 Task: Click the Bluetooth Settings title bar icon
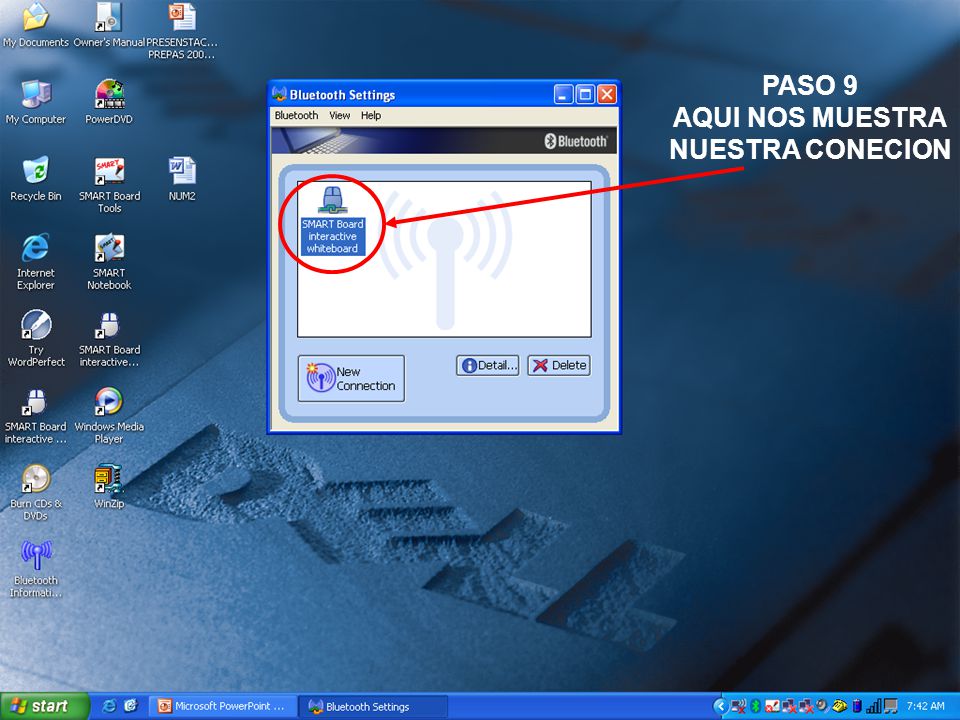[280, 94]
